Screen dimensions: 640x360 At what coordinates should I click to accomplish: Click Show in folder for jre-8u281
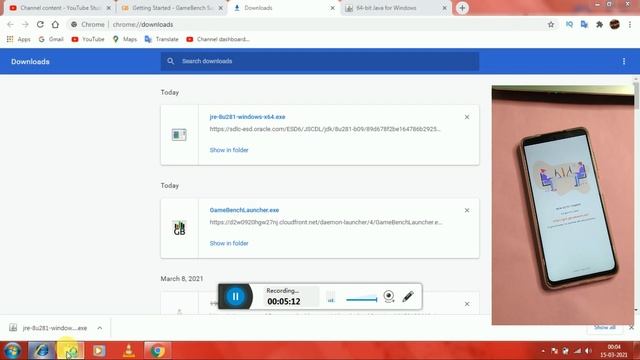point(229,150)
